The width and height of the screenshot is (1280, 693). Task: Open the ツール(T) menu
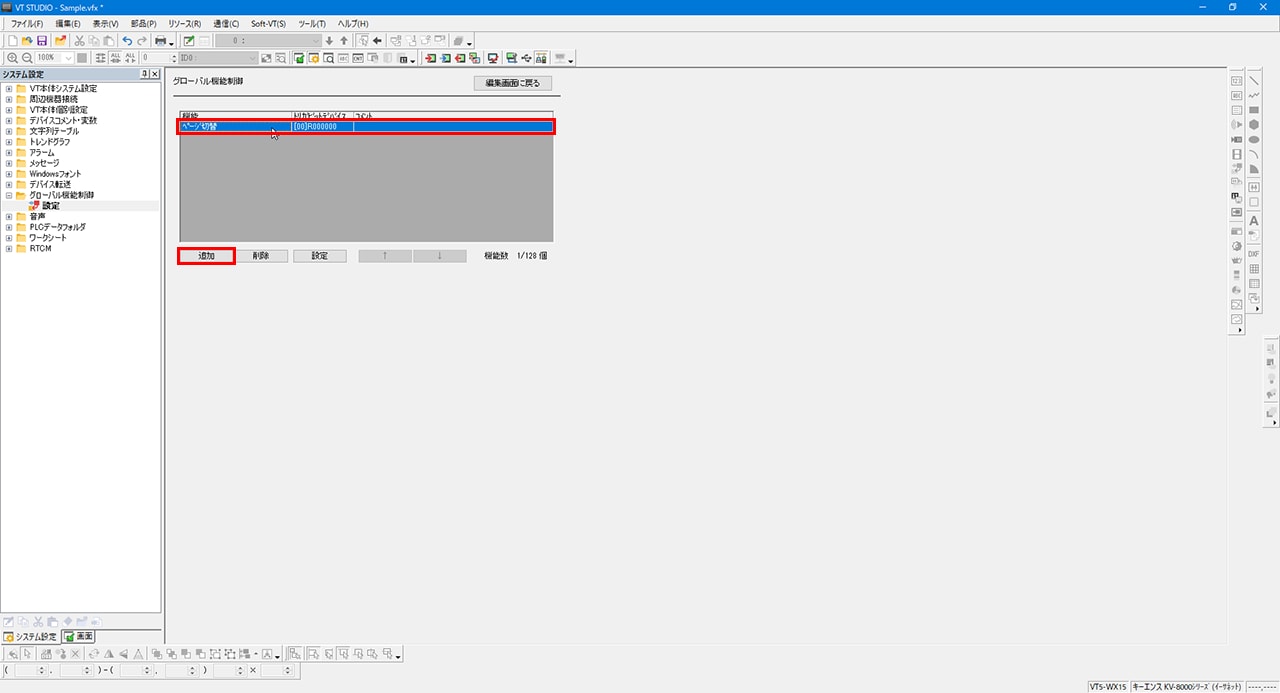[x=312, y=23]
